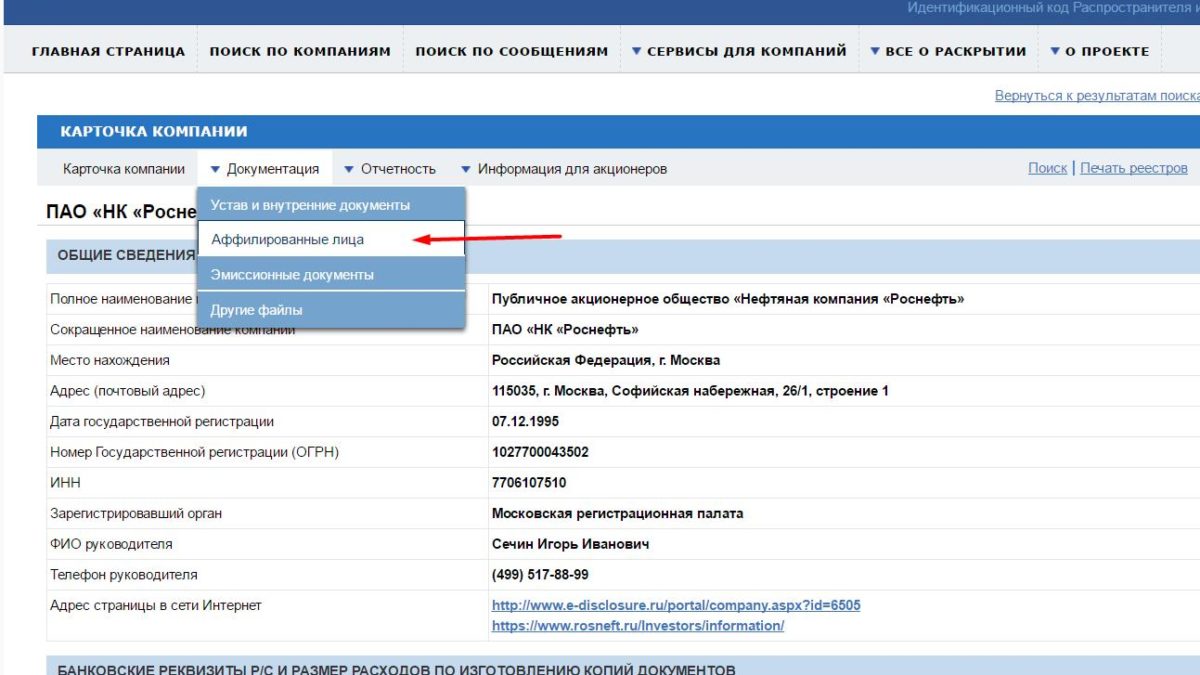
Task: Go to Поиск по компаниям
Action: click(300, 51)
